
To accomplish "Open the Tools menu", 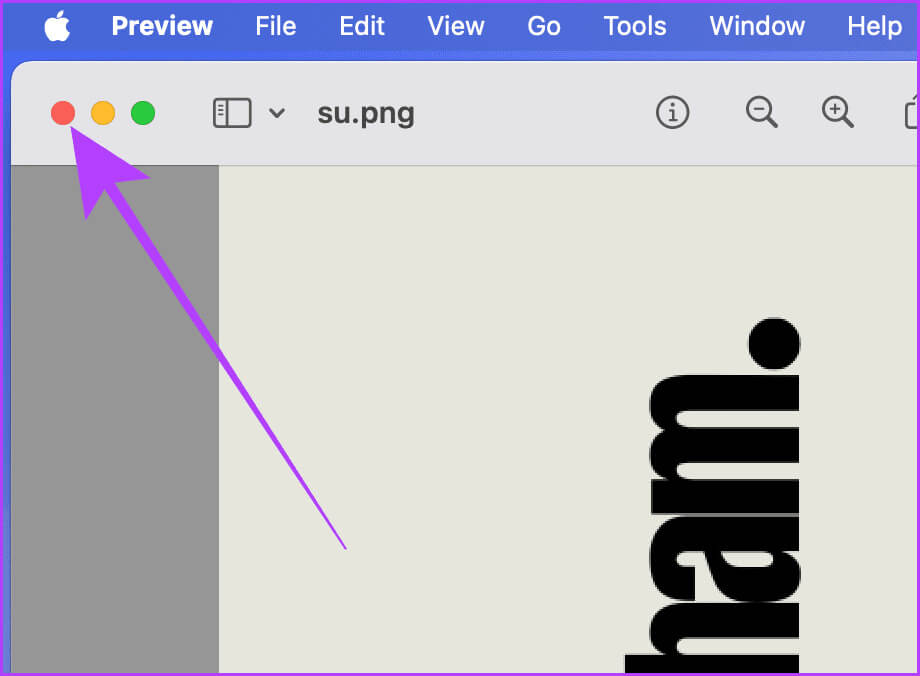I will (x=635, y=26).
